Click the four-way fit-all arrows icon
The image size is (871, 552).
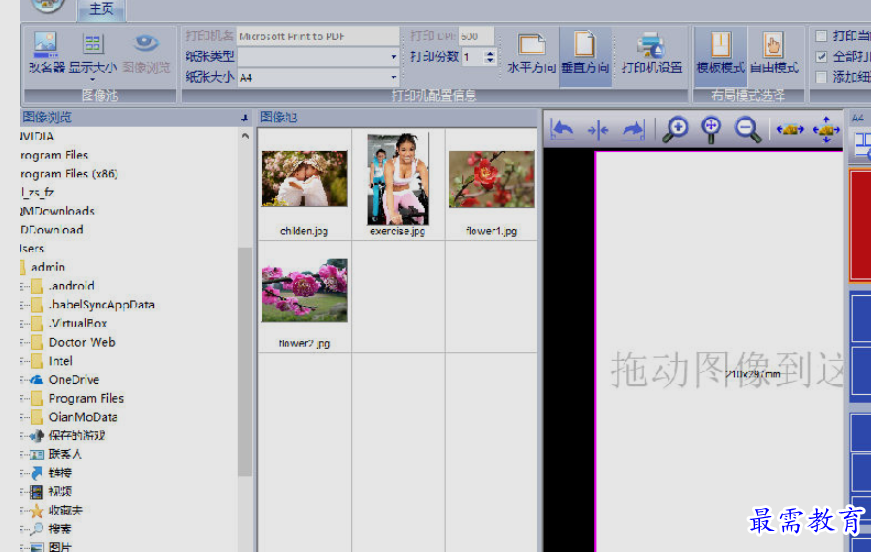tap(826, 129)
